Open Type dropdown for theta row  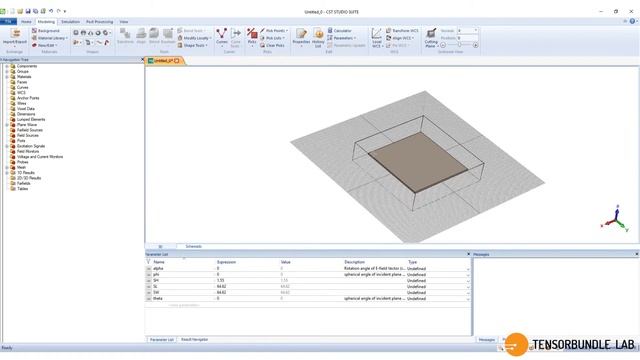point(468,299)
